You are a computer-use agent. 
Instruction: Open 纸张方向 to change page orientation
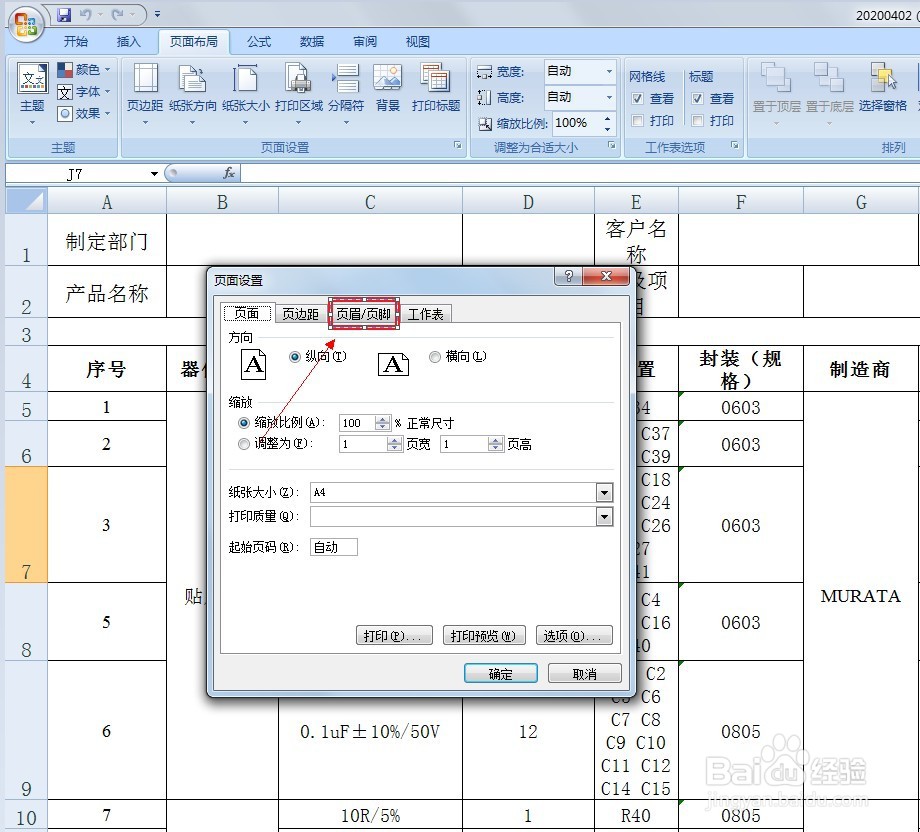(x=190, y=85)
